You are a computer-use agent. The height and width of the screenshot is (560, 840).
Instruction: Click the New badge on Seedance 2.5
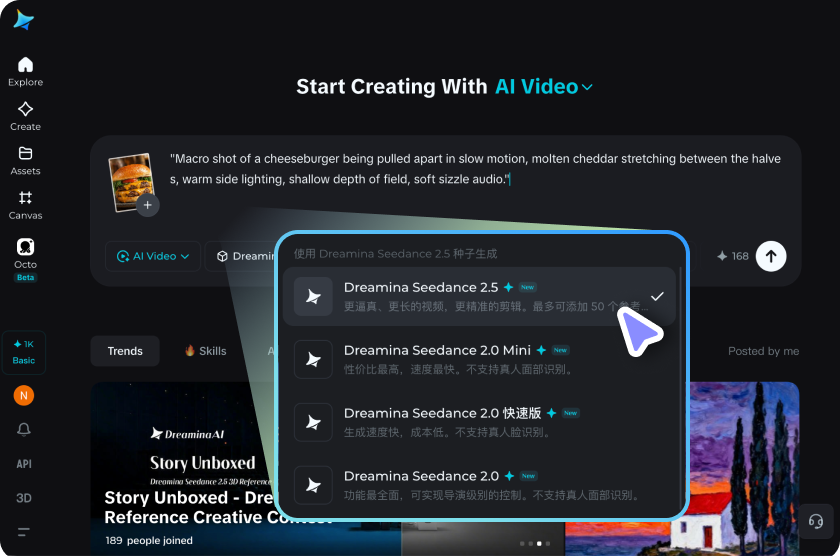(528, 287)
